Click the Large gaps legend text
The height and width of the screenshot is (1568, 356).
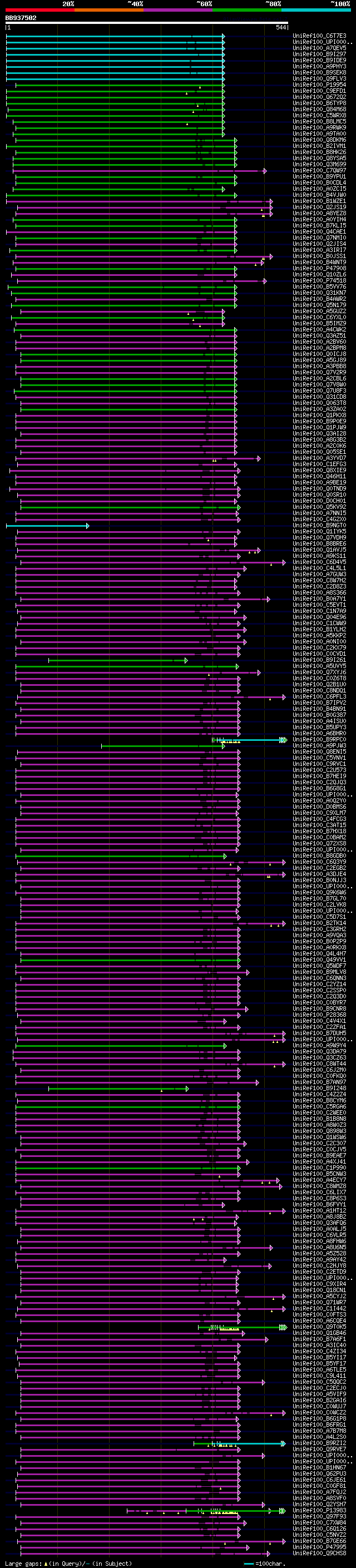[68, 1563]
